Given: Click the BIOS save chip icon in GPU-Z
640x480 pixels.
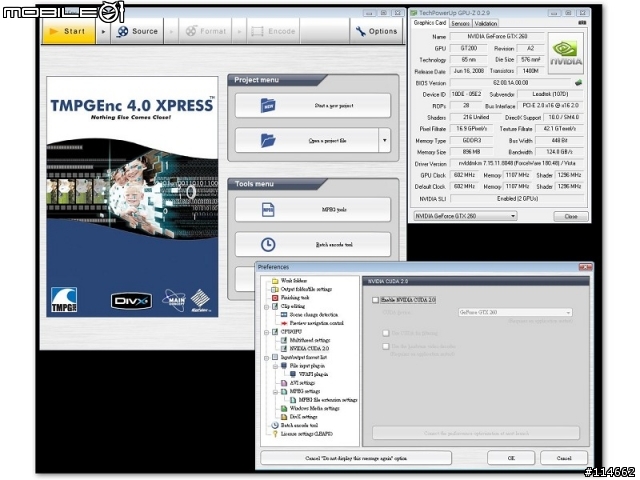Looking at the screenshot, I should click(578, 83).
